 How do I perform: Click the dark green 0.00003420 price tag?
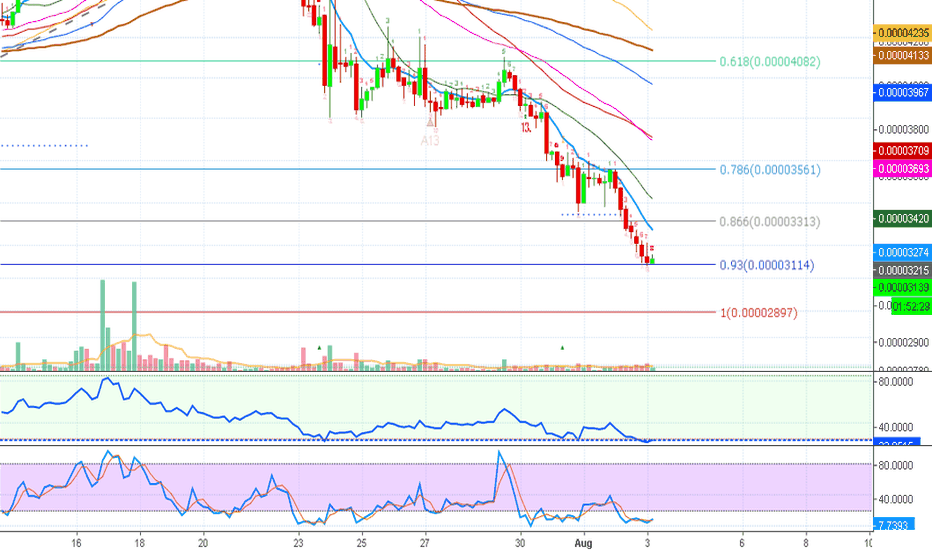(902, 218)
